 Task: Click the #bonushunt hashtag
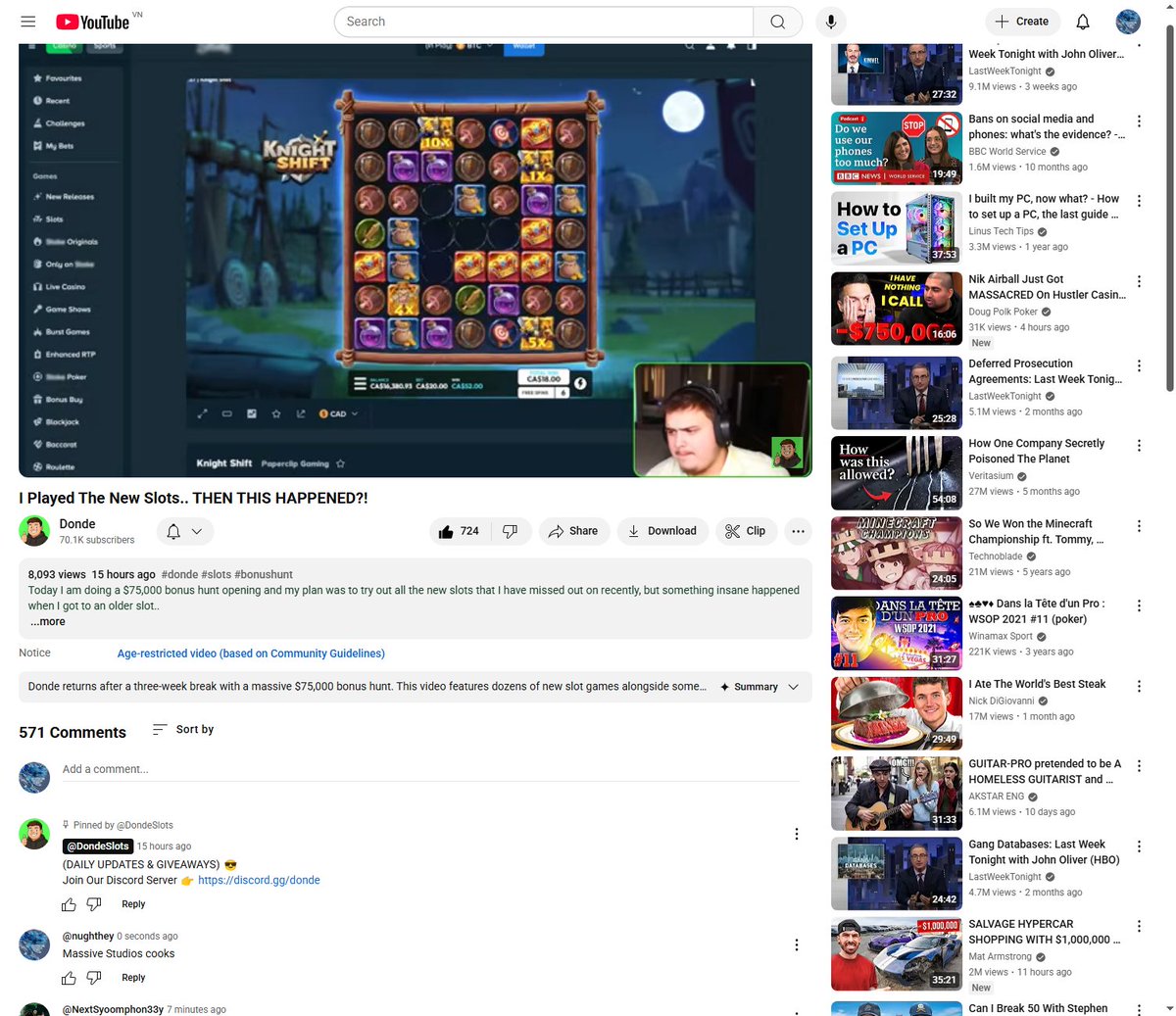click(264, 574)
